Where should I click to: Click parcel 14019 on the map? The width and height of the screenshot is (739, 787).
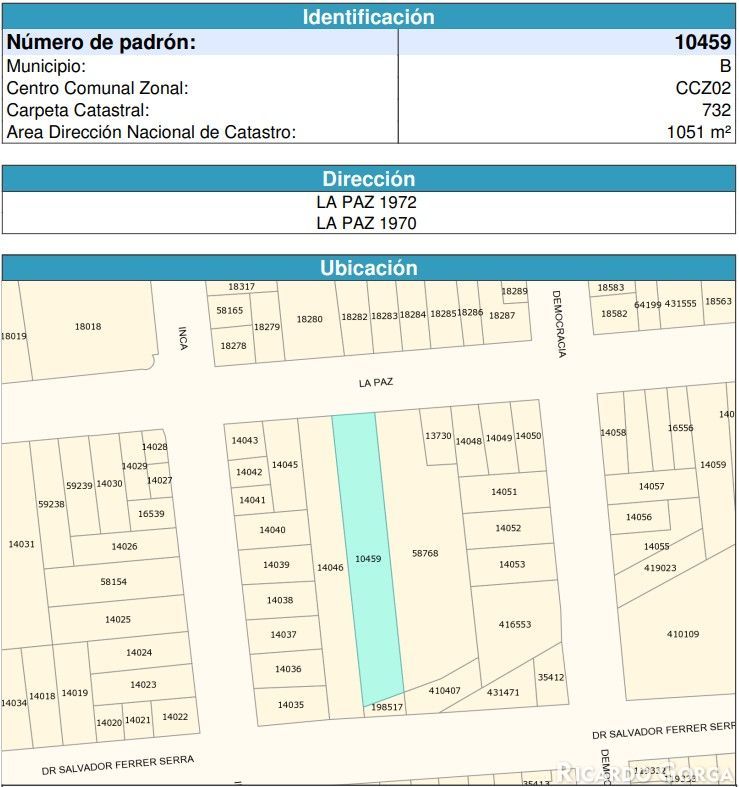point(75,693)
